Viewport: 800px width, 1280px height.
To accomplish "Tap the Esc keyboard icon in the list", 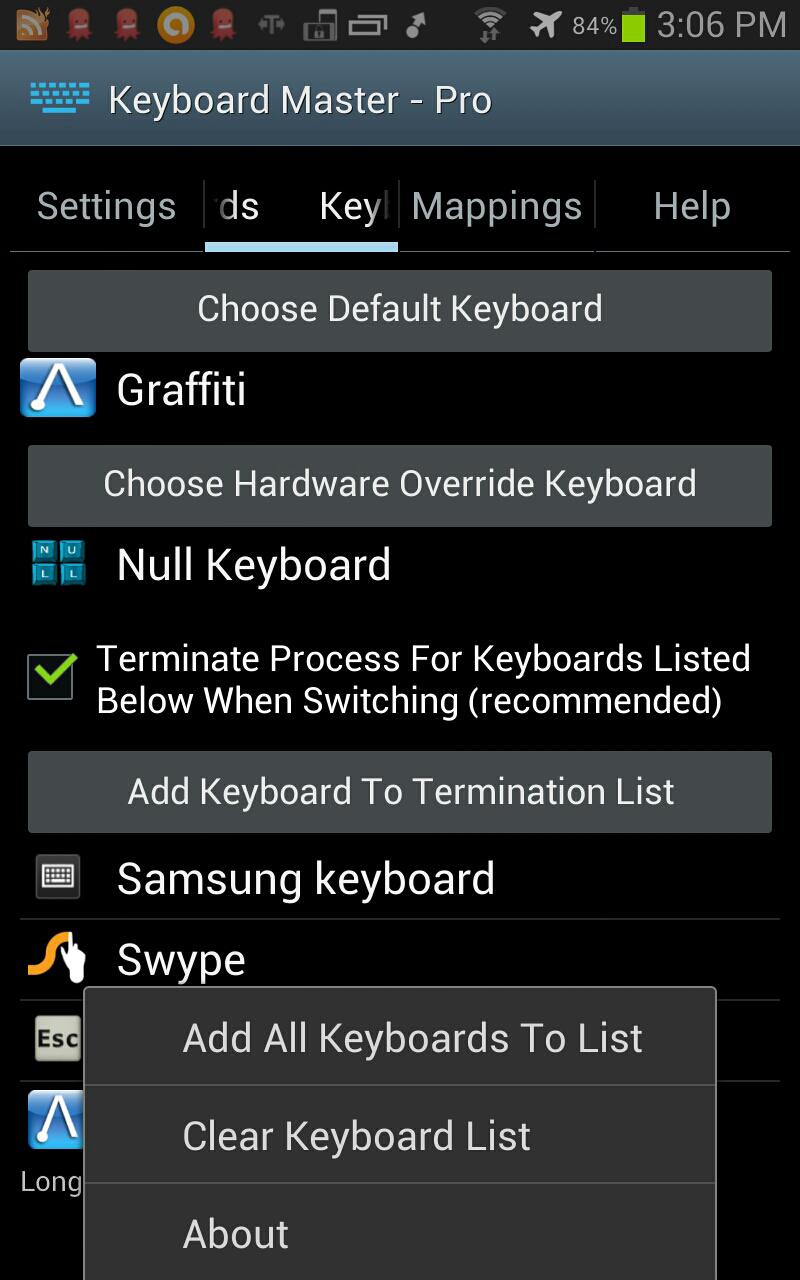I will 56,1039.
